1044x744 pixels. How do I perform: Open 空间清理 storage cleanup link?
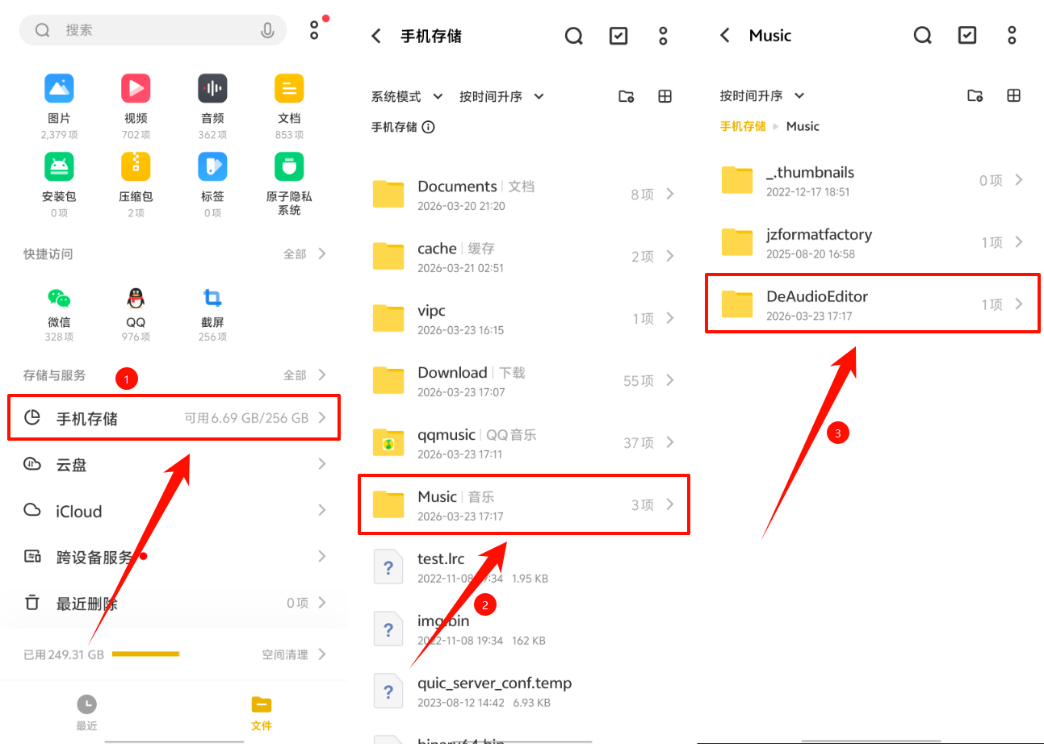pyautogui.click(x=294, y=654)
